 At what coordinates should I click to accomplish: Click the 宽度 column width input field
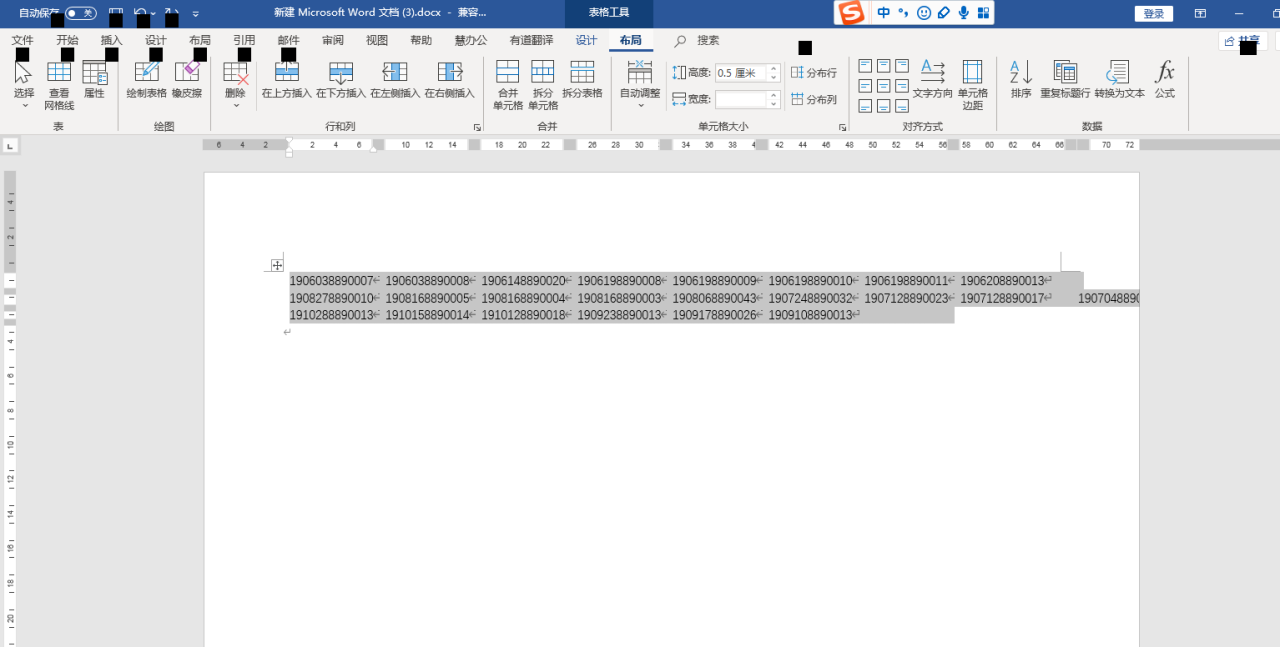(x=741, y=99)
